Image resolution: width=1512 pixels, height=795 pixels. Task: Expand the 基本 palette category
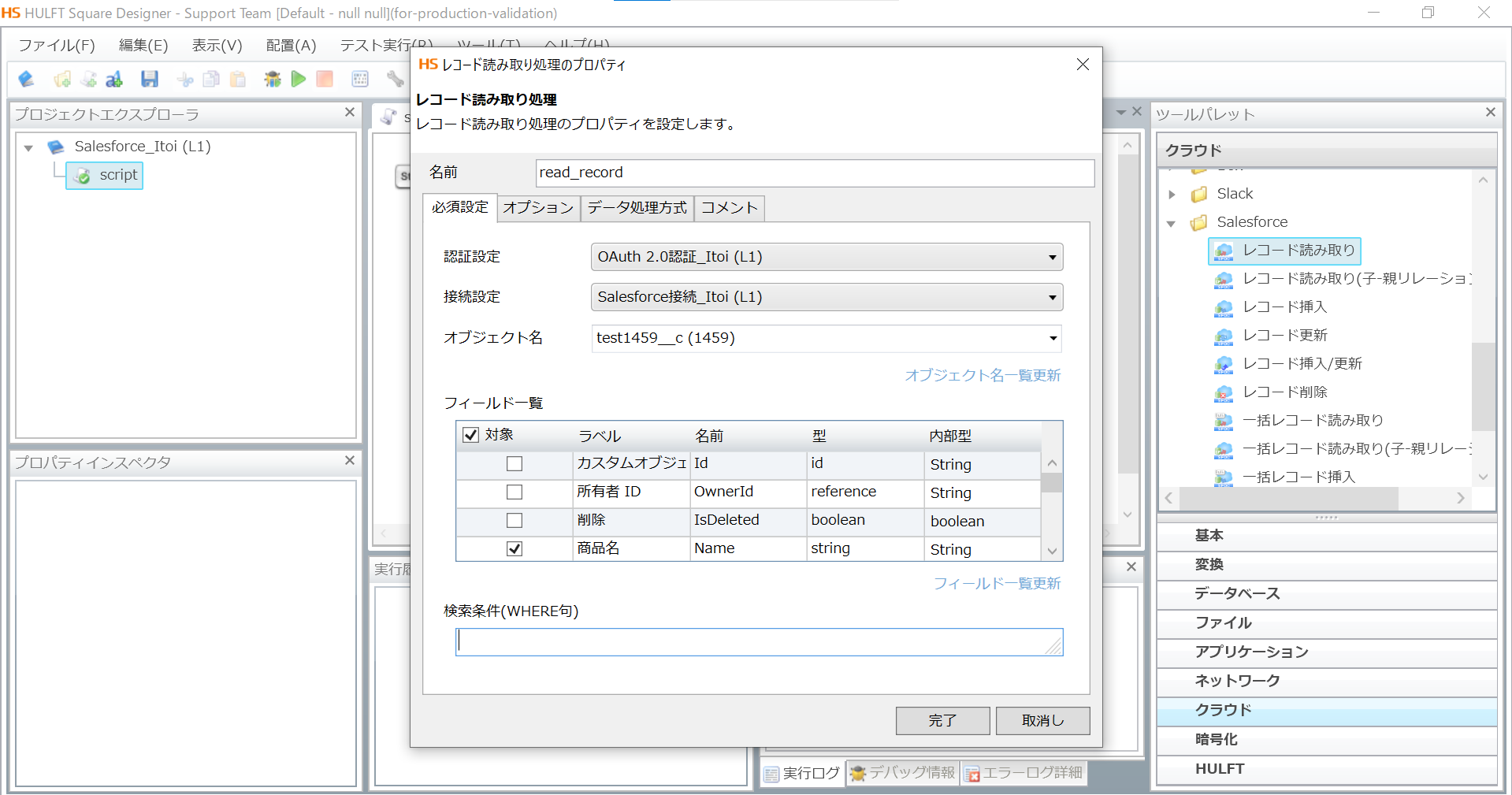[1327, 536]
